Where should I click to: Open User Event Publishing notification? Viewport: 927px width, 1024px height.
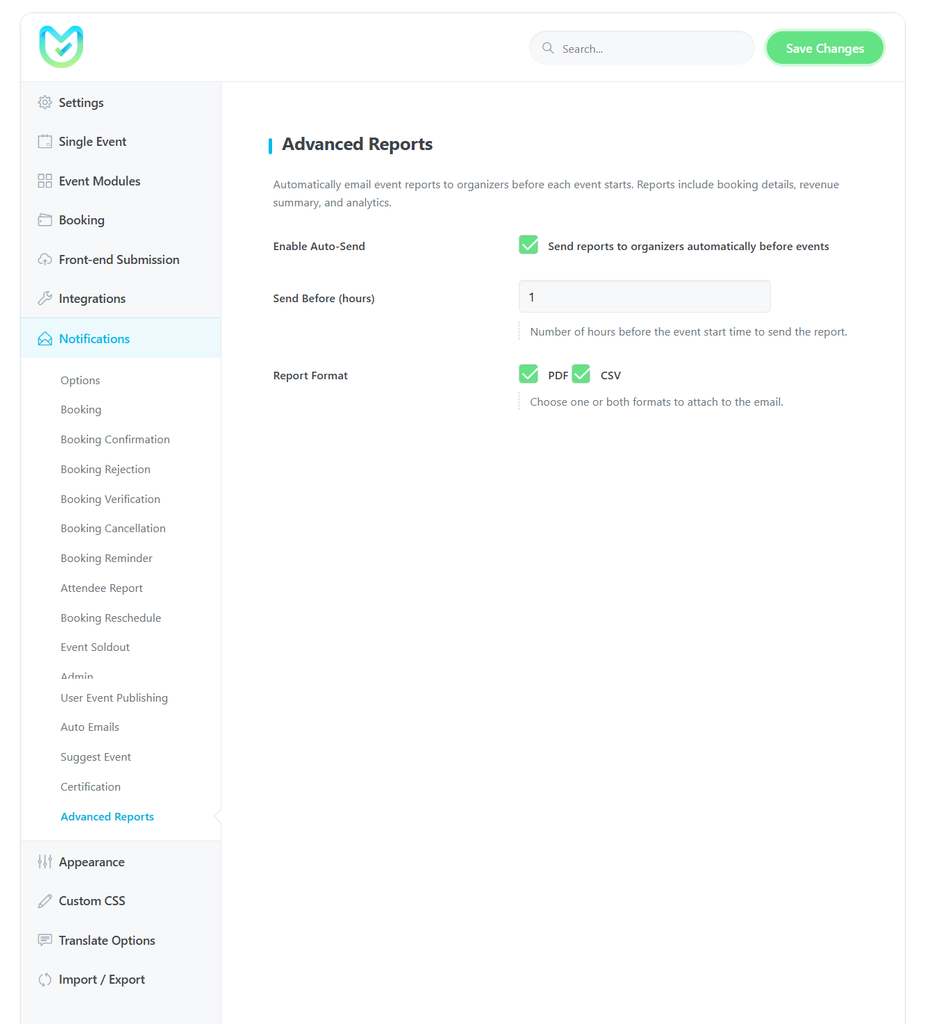pyautogui.click(x=114, y=698)
